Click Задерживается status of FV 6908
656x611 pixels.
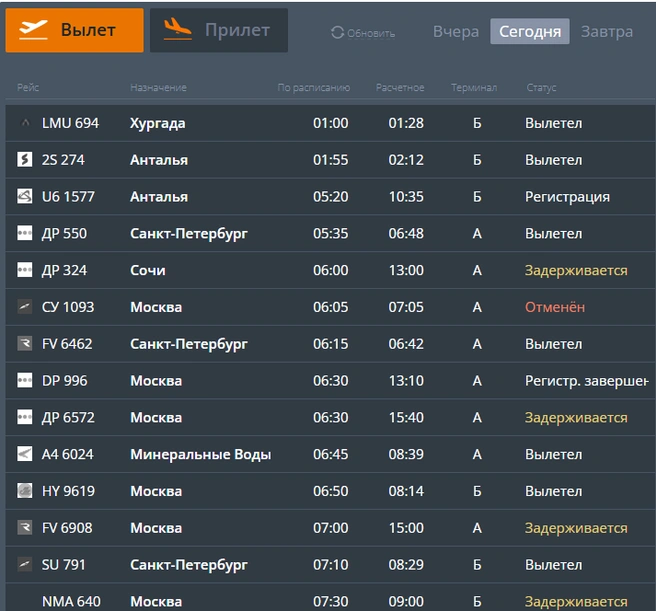click(x=576, y=529)
